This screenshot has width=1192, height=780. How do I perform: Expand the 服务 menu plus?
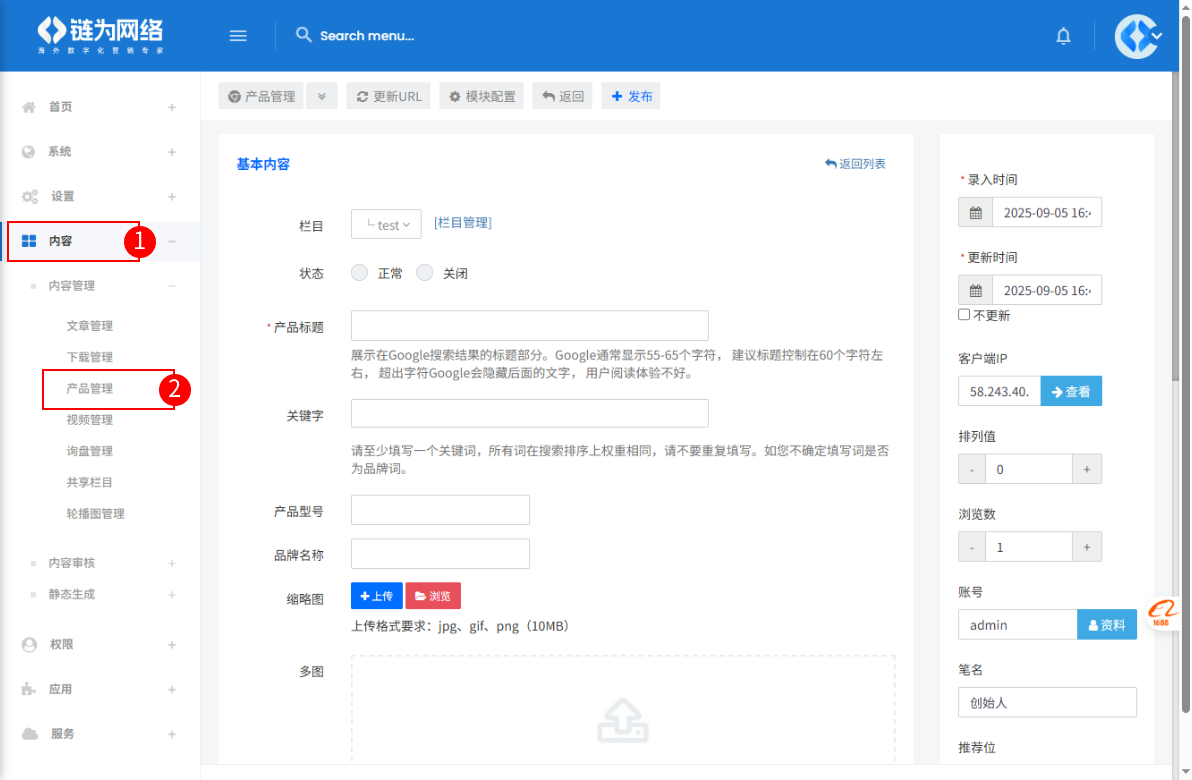pos(172,734)
